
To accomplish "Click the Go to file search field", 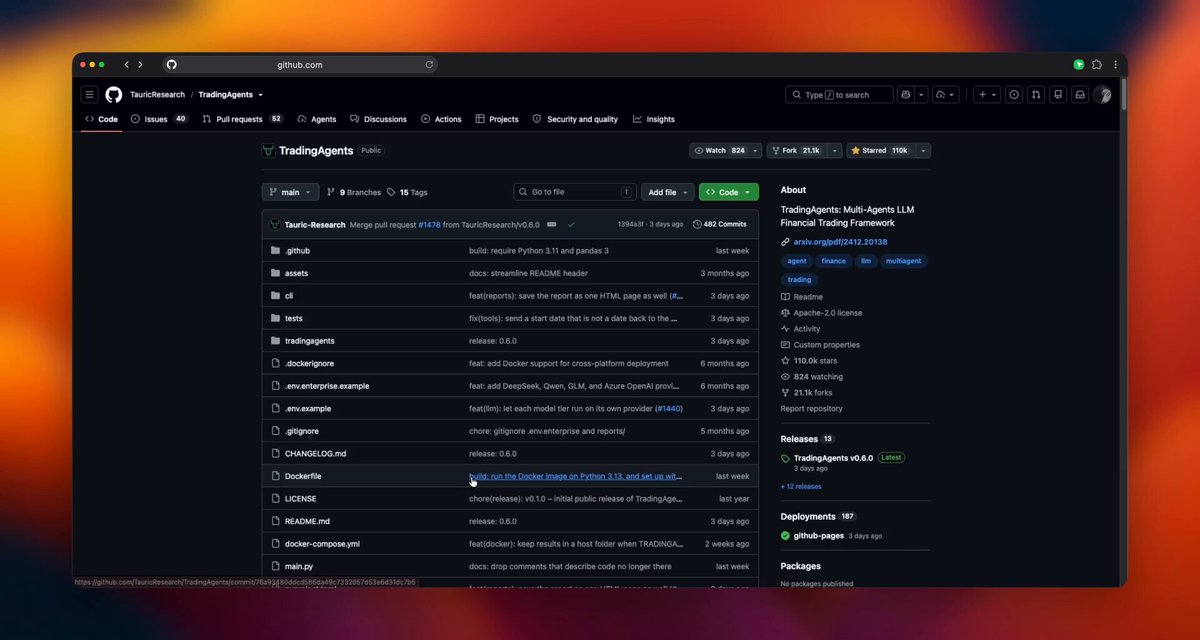I will [x=575, y=192].
